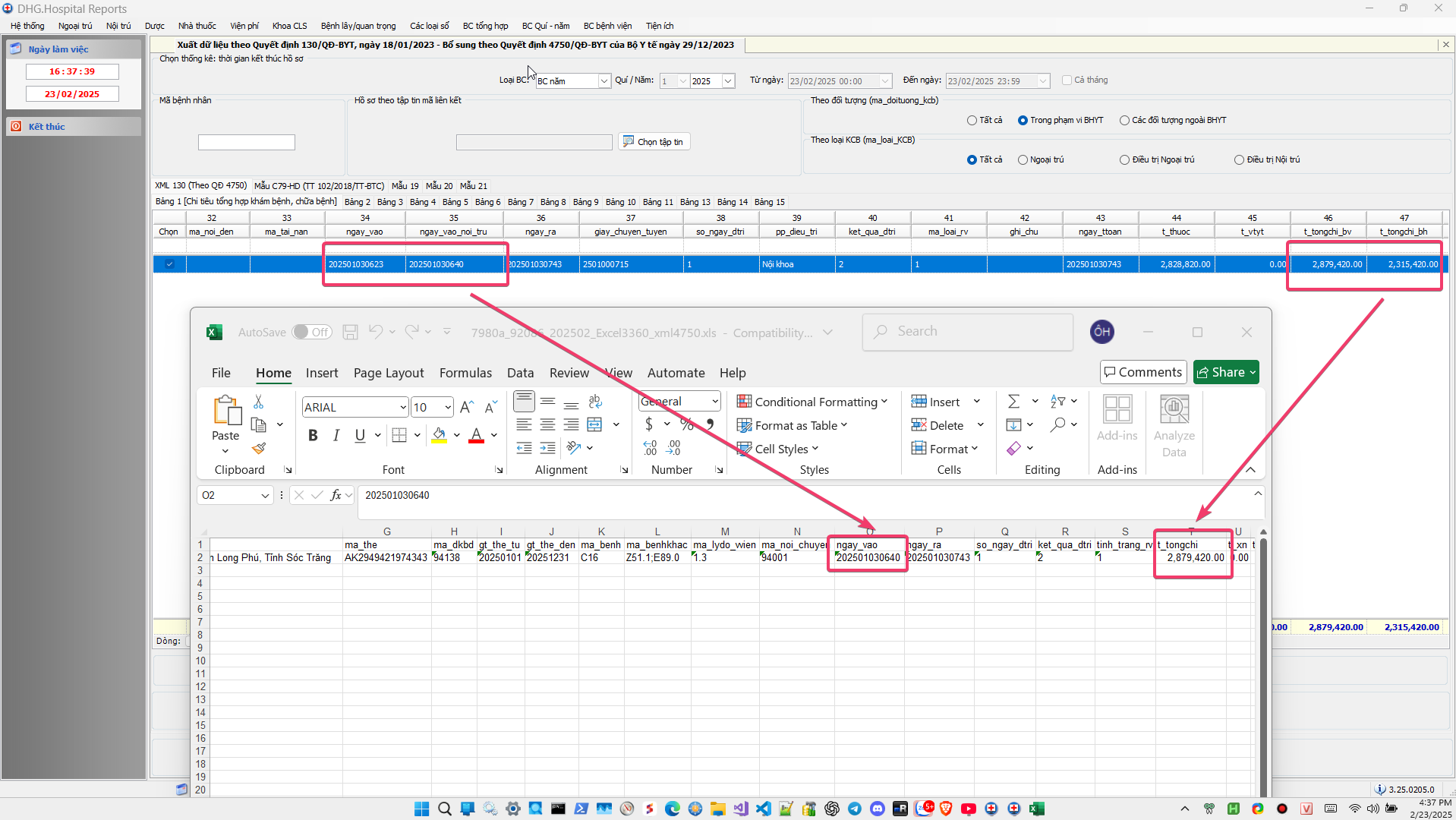Click the 'Chọn tập tin' button

click(x=654, y=142)
